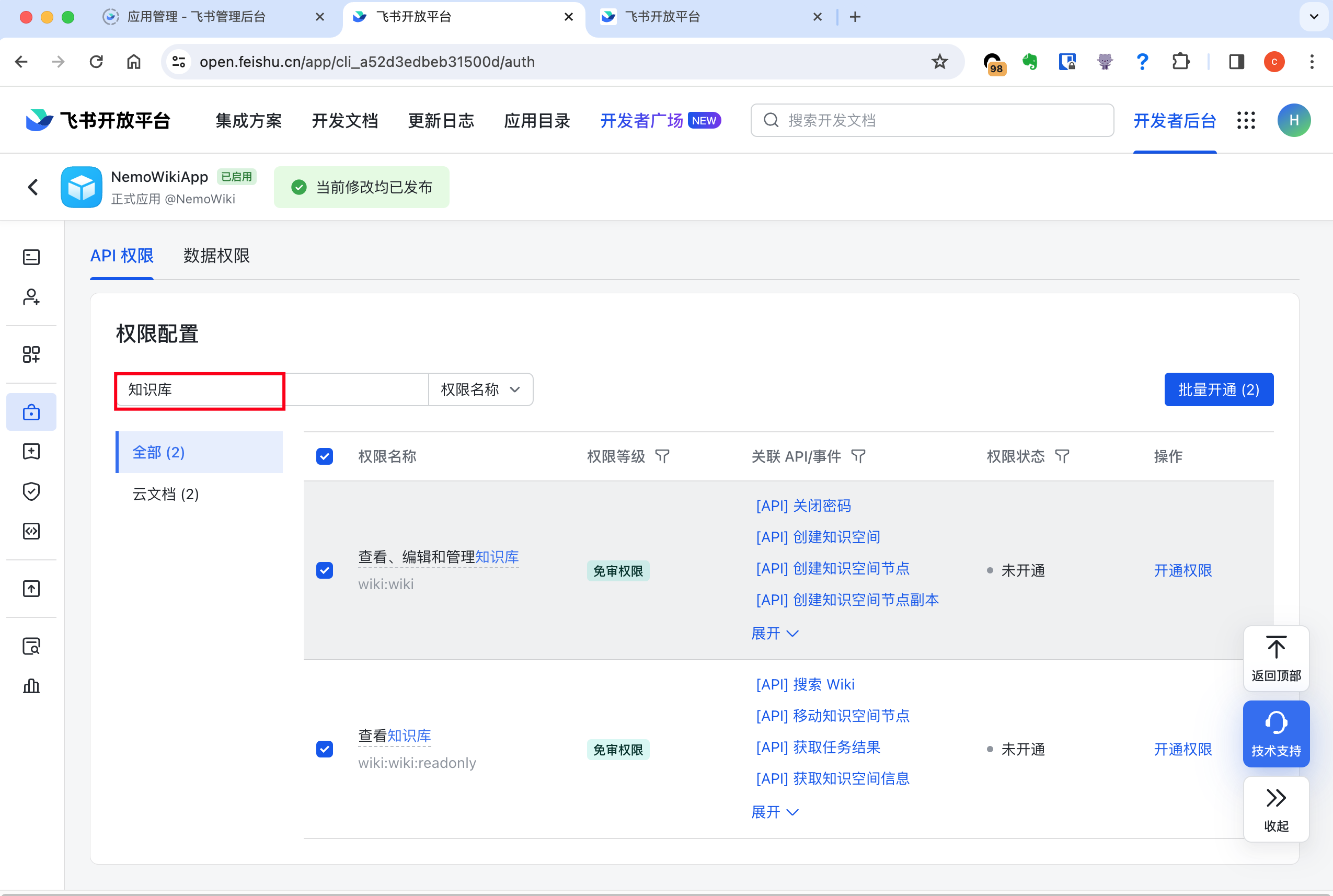Open the version release upload icon
The width and height of the screenshot is (1333, 896).
(x=31, y=589)
